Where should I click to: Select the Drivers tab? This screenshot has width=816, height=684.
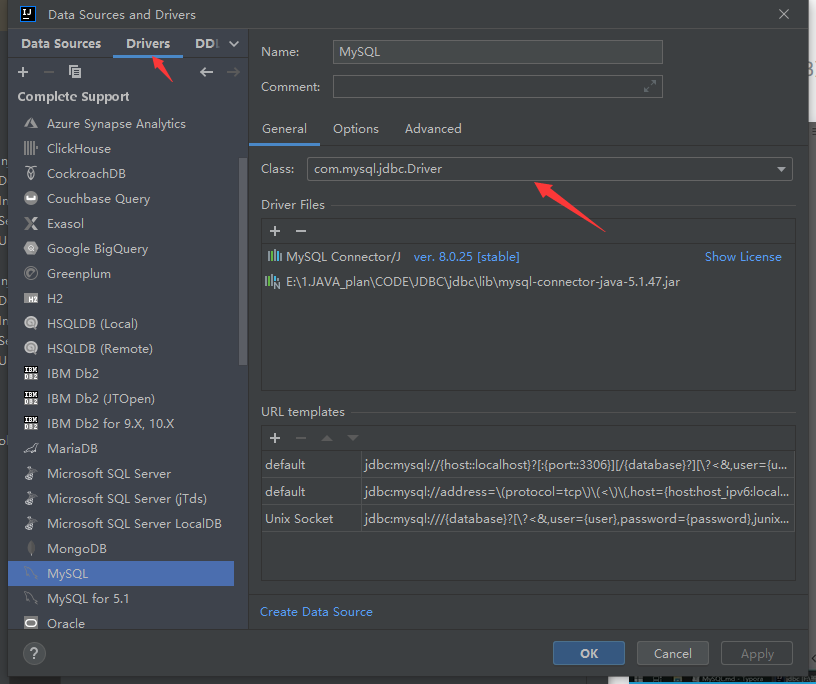[148, 44]
